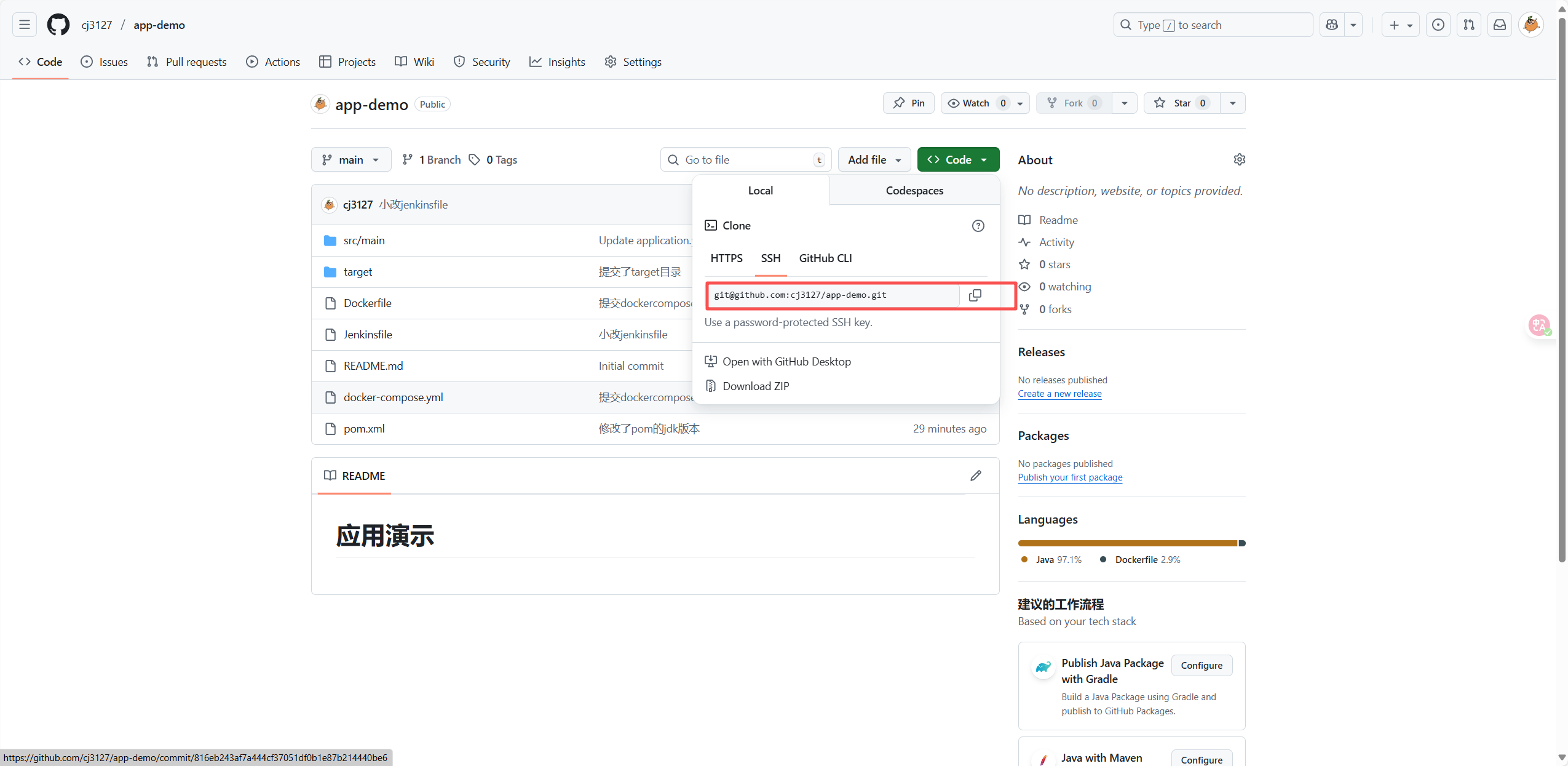Open the Dockerfile file
1568x766 pixels.
[x=368, y=303]
